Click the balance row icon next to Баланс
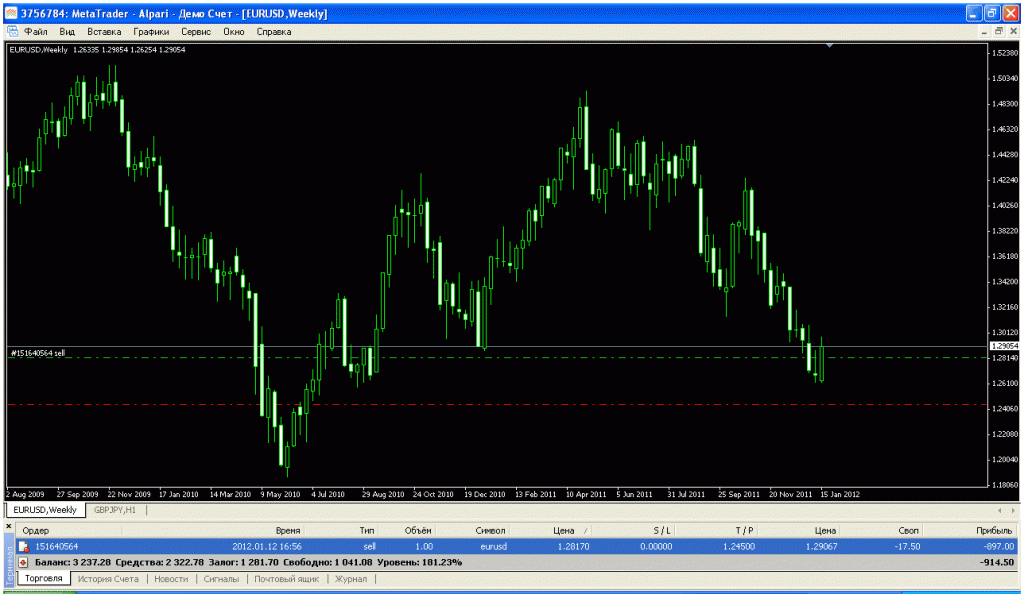Image resolution: width=1024 pixels, height=594 pixels. 24,562
